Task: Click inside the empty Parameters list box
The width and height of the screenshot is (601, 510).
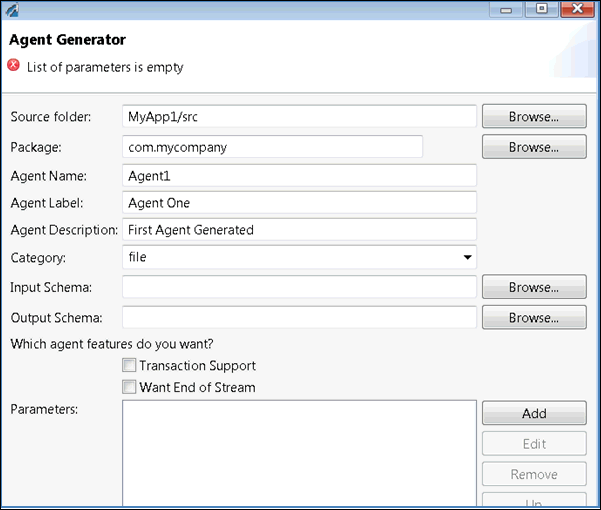Action: point(299,455)
